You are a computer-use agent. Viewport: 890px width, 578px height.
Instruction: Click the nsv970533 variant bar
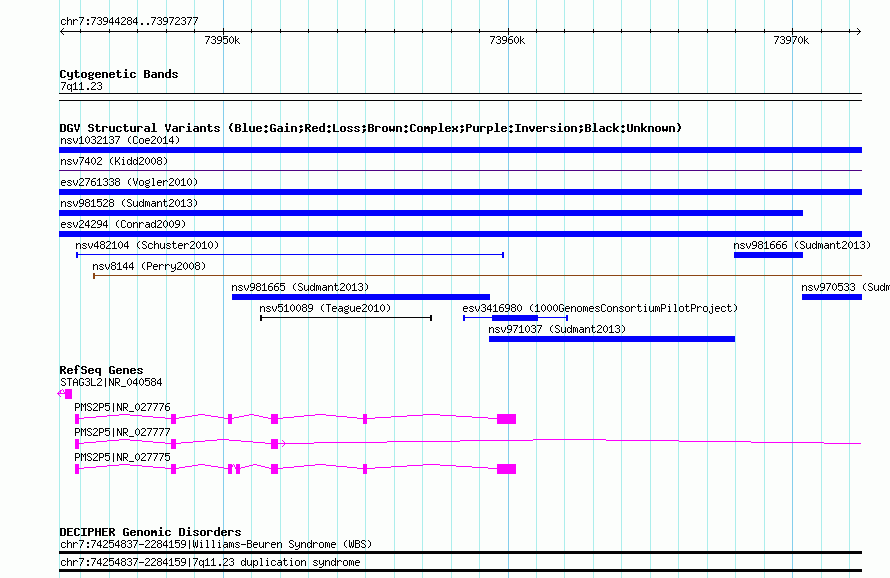[x=832, y=297]
